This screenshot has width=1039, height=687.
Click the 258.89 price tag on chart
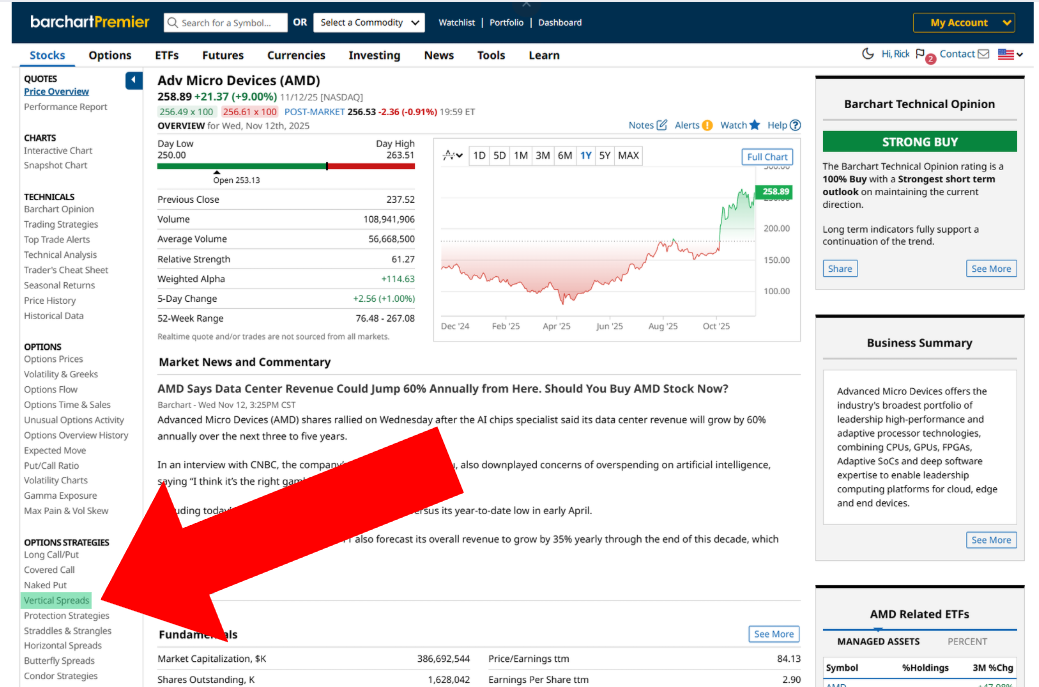point(775,192)
